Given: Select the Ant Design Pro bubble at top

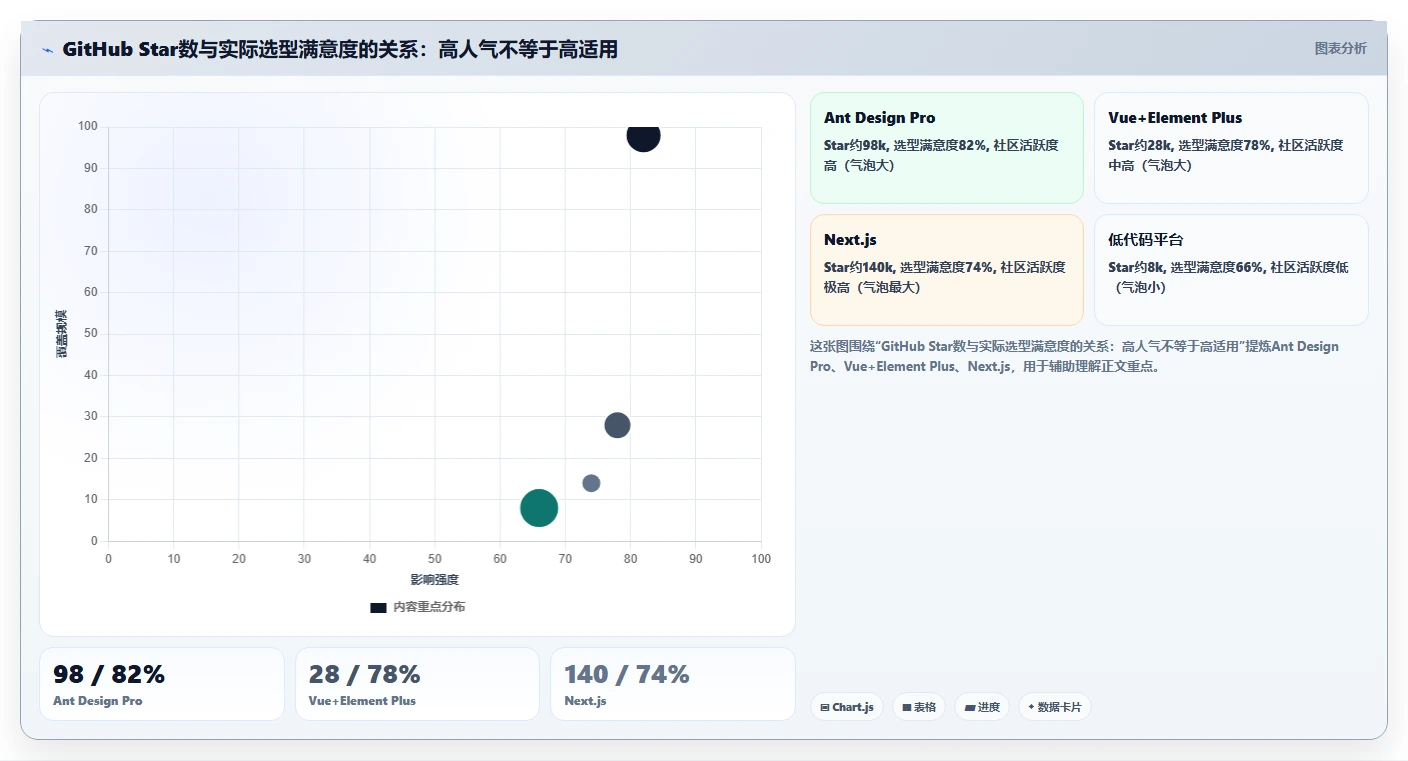Looking at the screenshot, I should (643, 135).
